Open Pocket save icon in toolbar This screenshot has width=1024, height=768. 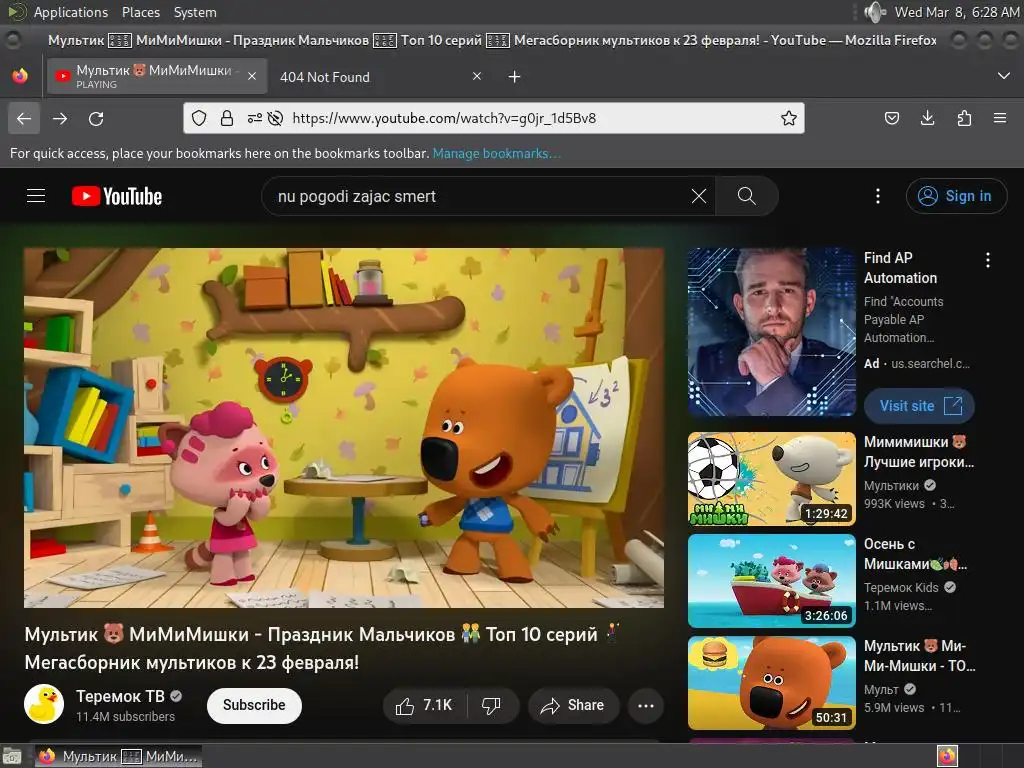coord(891,118)
